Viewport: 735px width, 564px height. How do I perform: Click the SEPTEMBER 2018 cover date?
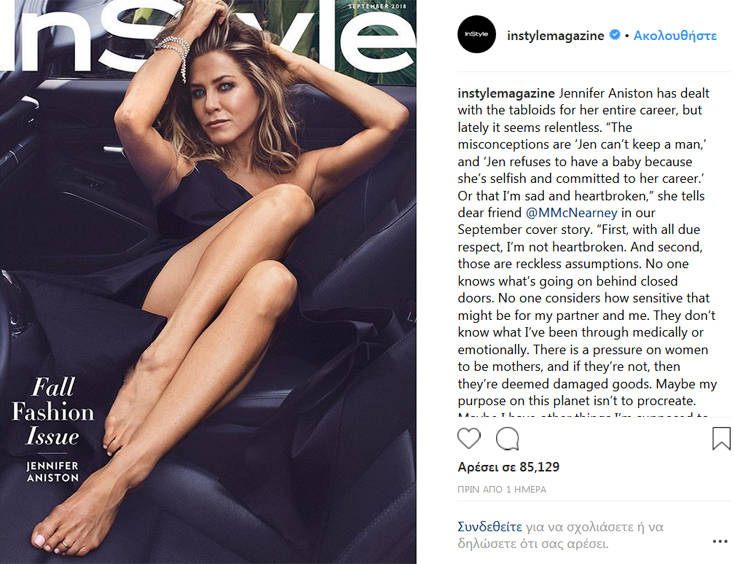(x=377, y=6)
